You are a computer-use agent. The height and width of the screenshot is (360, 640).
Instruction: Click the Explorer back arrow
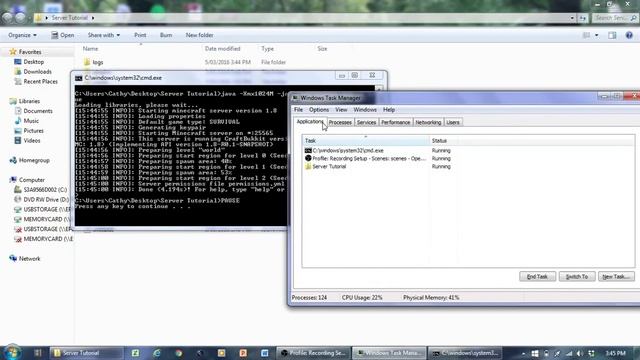(7, 18)
